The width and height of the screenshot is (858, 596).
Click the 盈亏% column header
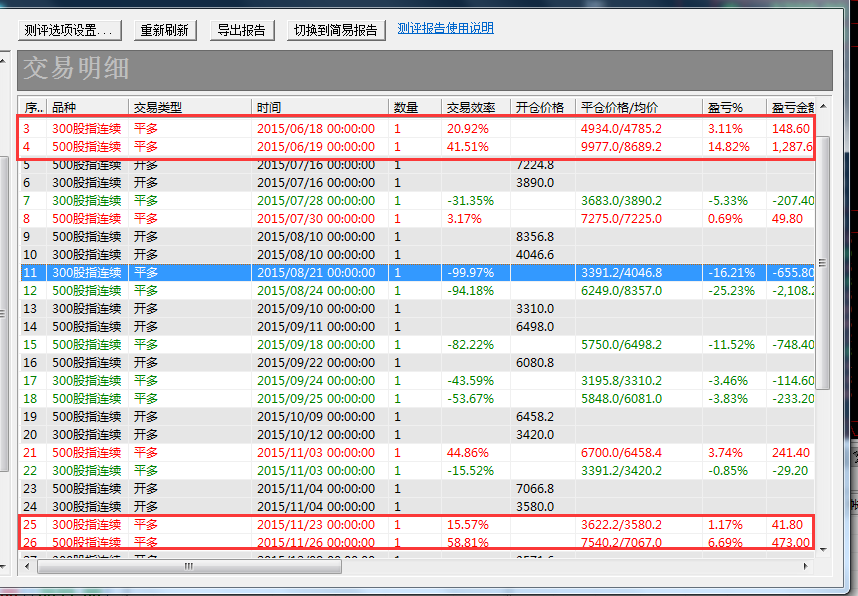[733, 107]
